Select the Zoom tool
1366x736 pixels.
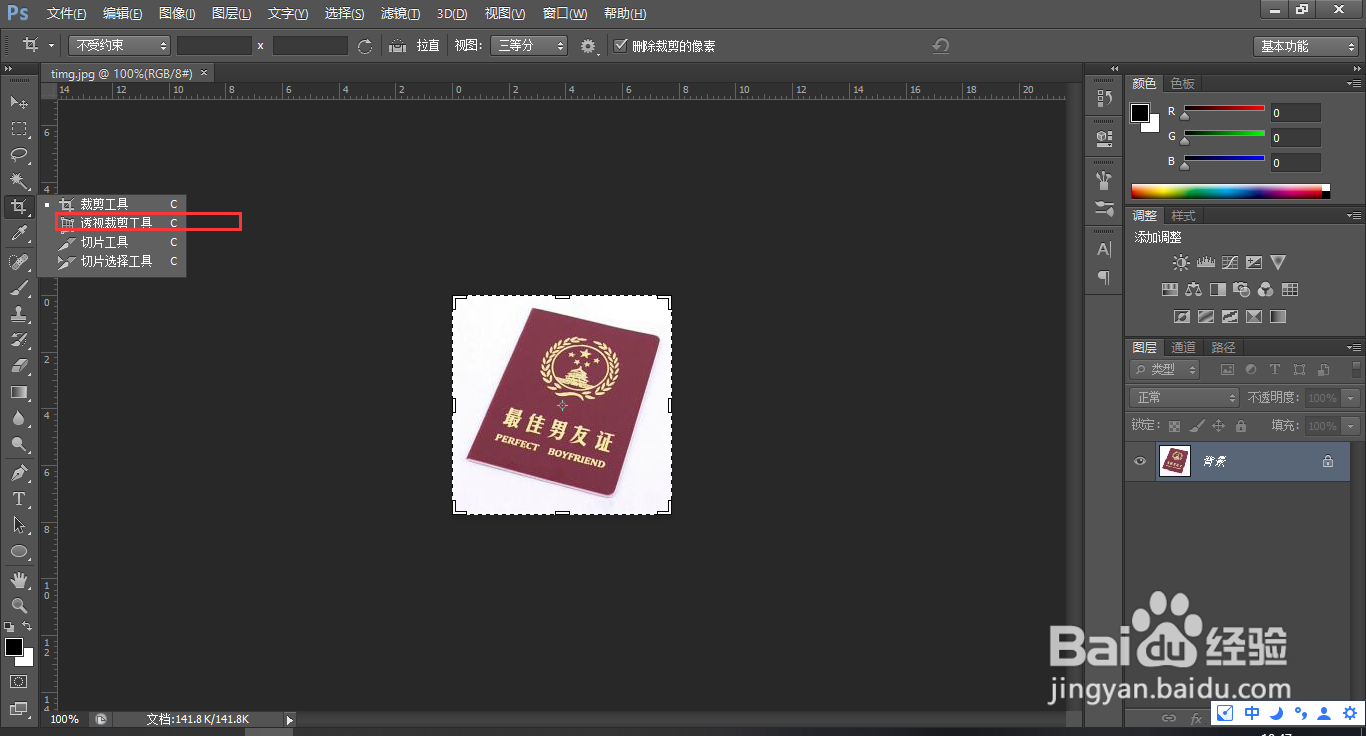[x=18, y=606]
